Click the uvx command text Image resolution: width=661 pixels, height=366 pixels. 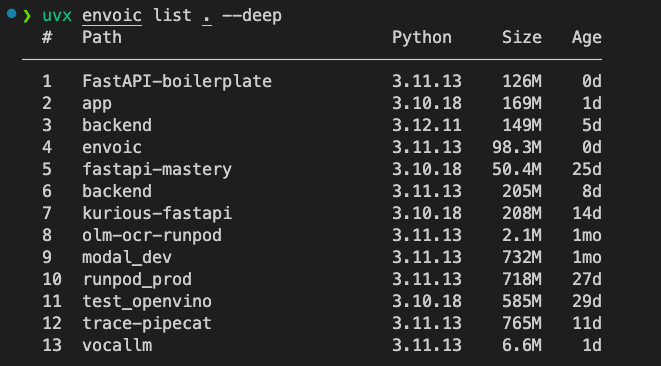[x=57, y=16]
